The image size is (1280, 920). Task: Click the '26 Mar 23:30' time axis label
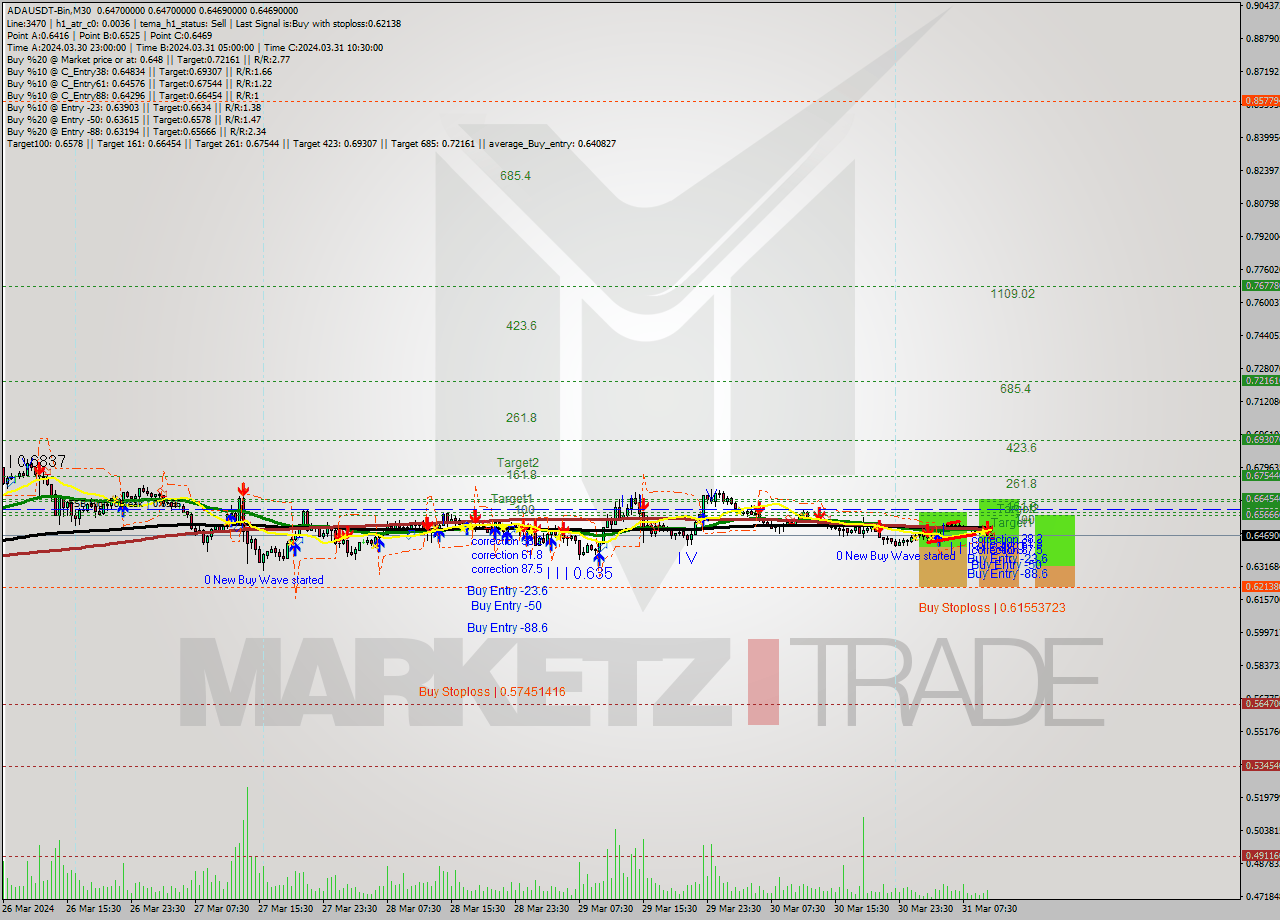click(x=157, y=909)
